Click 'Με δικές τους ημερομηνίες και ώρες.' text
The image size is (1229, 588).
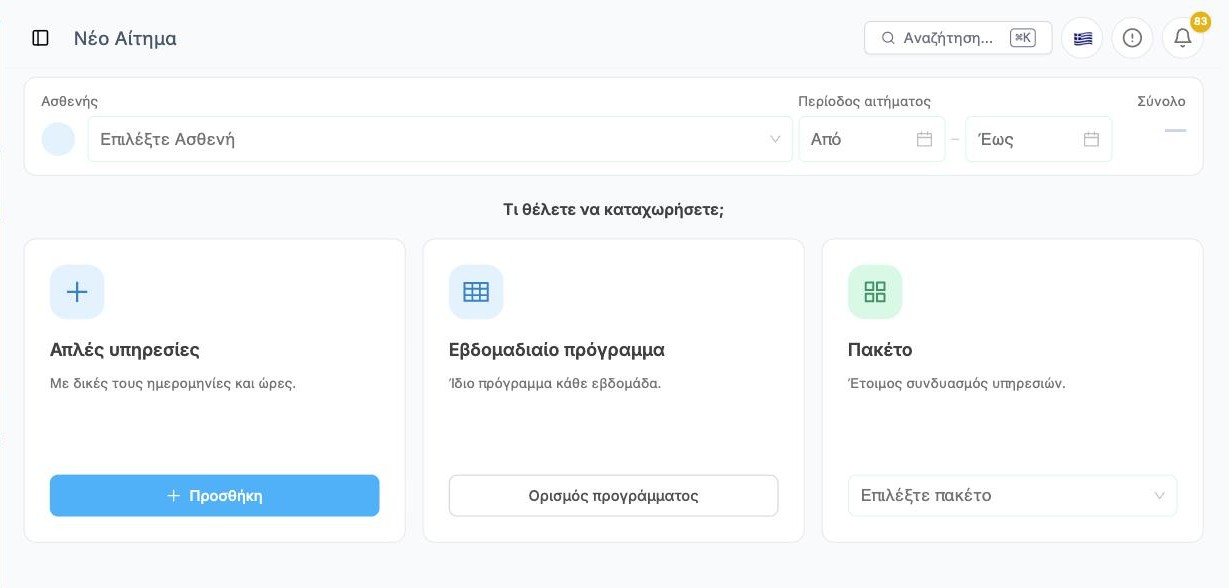pos(173,383)
